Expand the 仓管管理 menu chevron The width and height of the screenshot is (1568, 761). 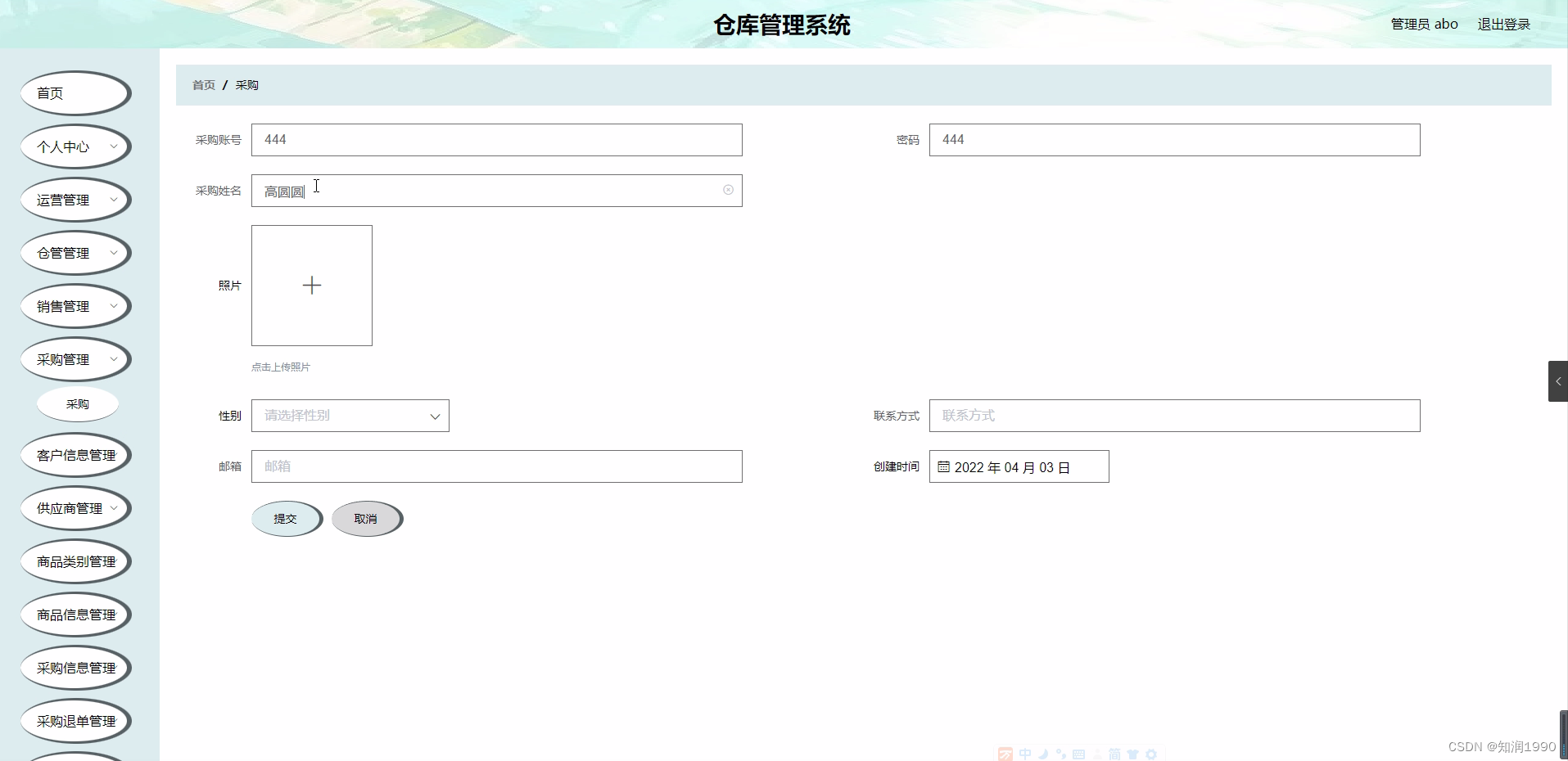[x=114, y=253]
